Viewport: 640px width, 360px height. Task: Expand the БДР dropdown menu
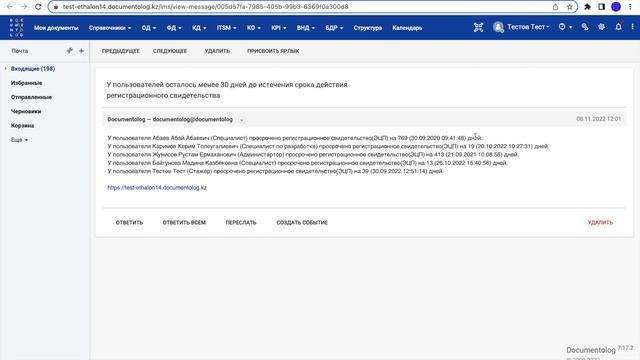tap(334, 28)
